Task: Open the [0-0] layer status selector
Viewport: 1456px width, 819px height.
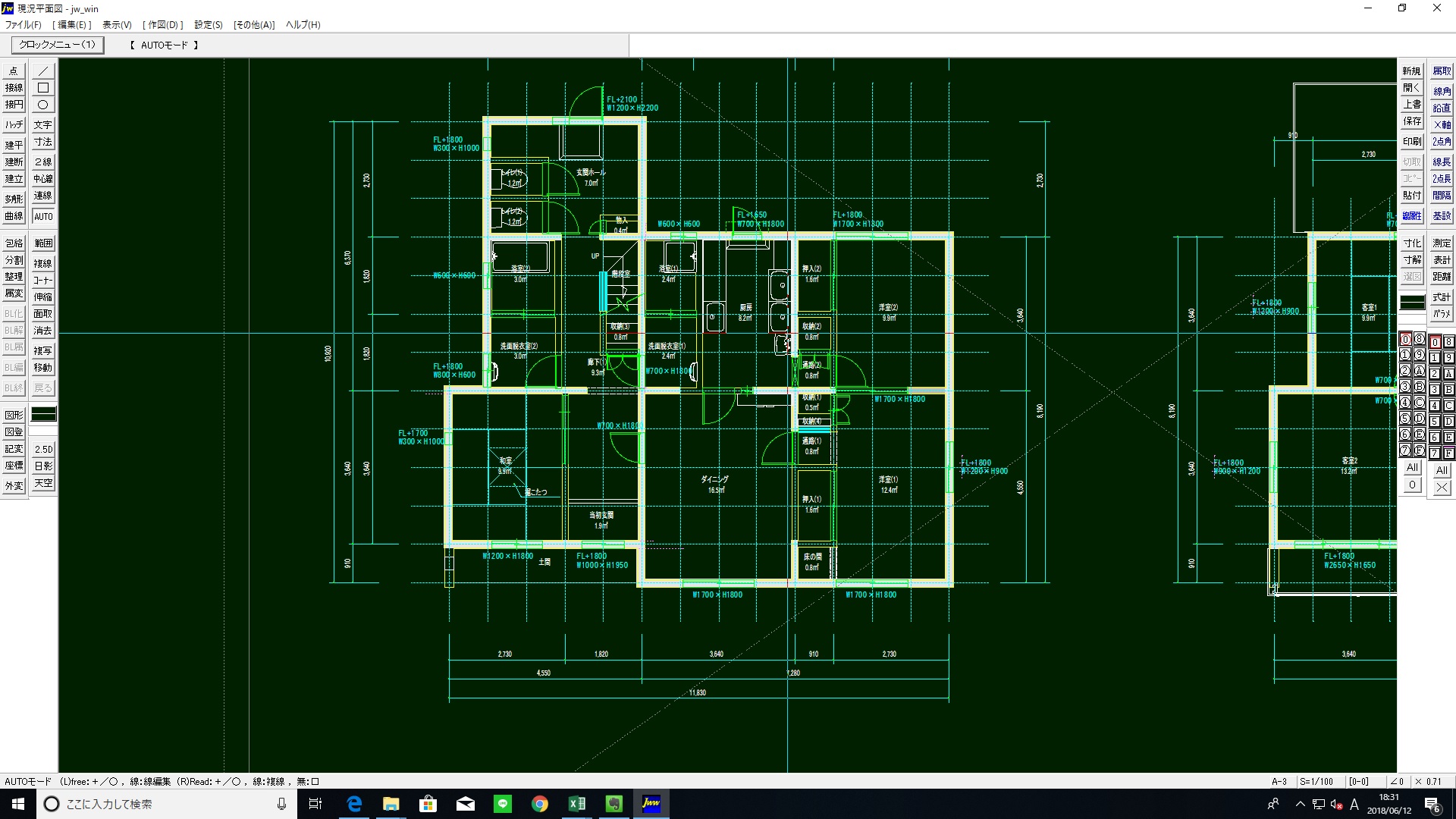Action: click(1358, 781)
